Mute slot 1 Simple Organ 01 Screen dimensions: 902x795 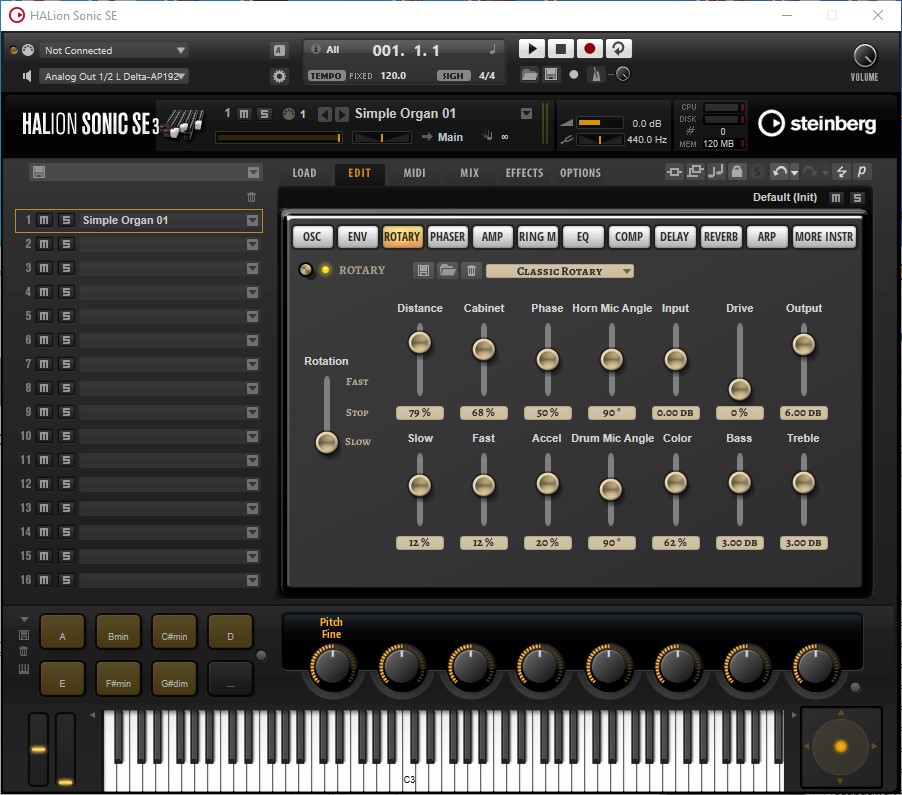(44, 220)
